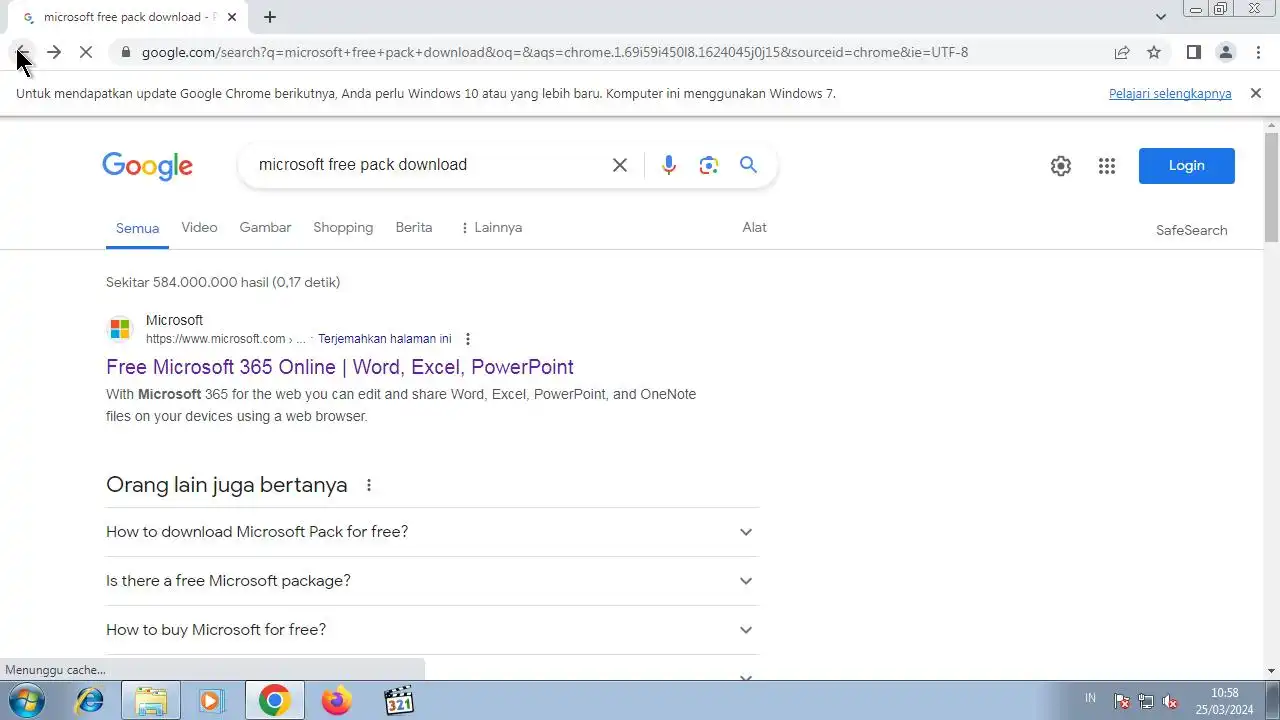The image size is (1280, 720).
Task: Click the IN language indicator
Action: tap(1090, 698)
